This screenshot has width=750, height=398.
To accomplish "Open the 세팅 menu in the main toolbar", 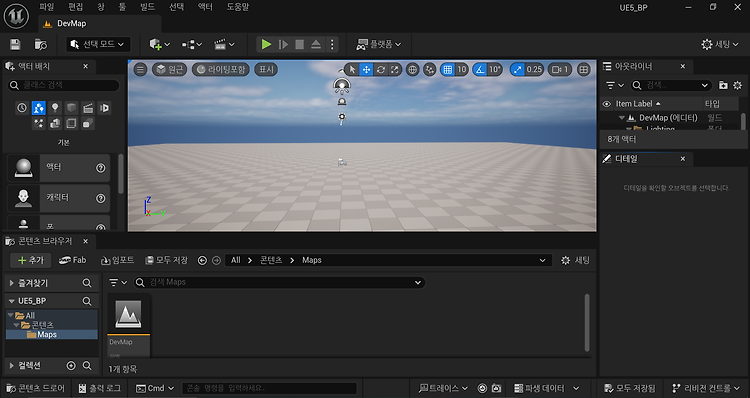I will pyautogui.click(x=719, y=44).
